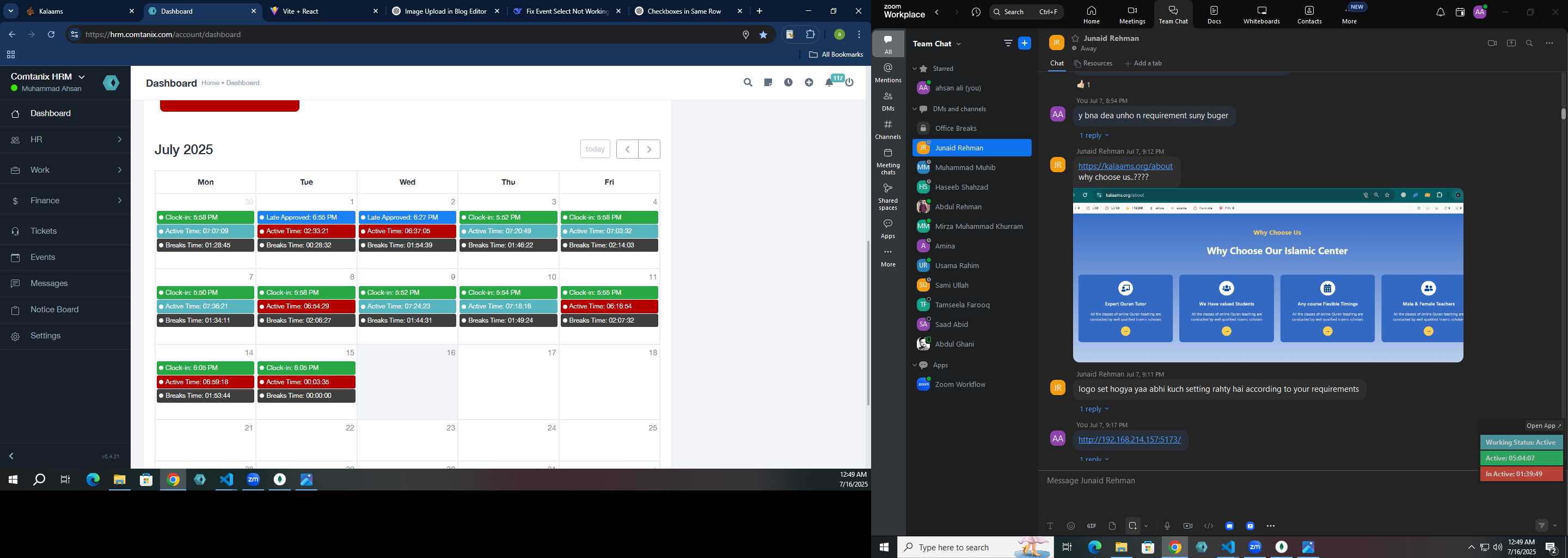
Task: Open Events in the HRM sidebar
Action: point(65,257)
